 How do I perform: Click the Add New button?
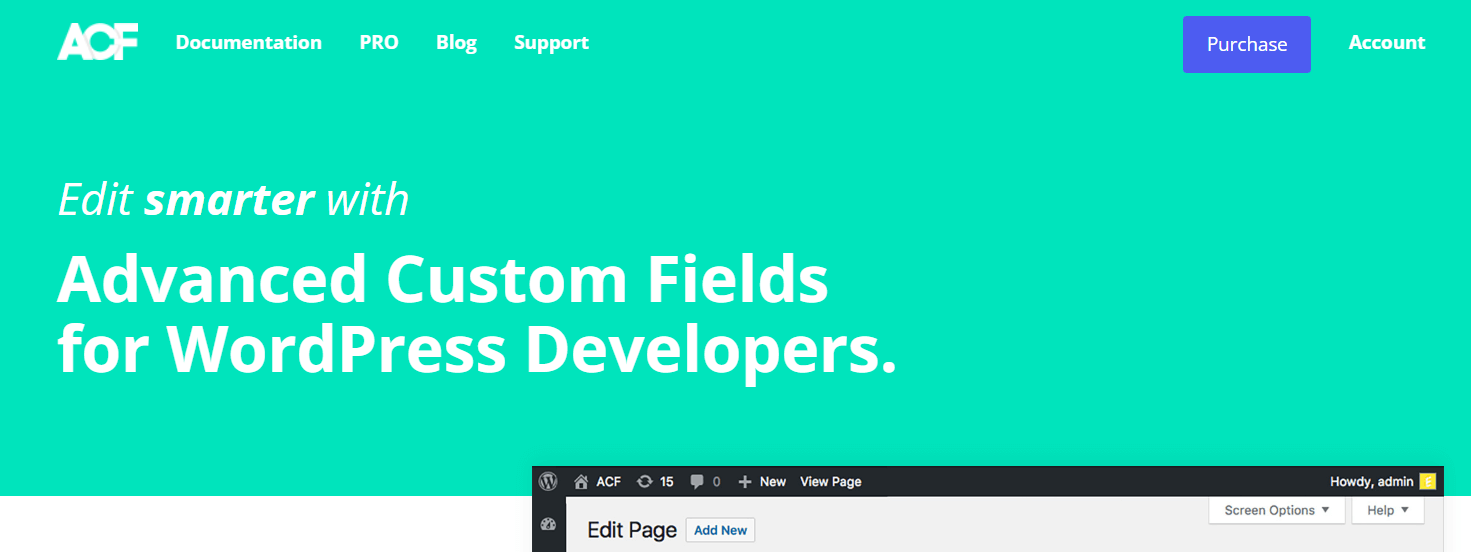[720, 530]
